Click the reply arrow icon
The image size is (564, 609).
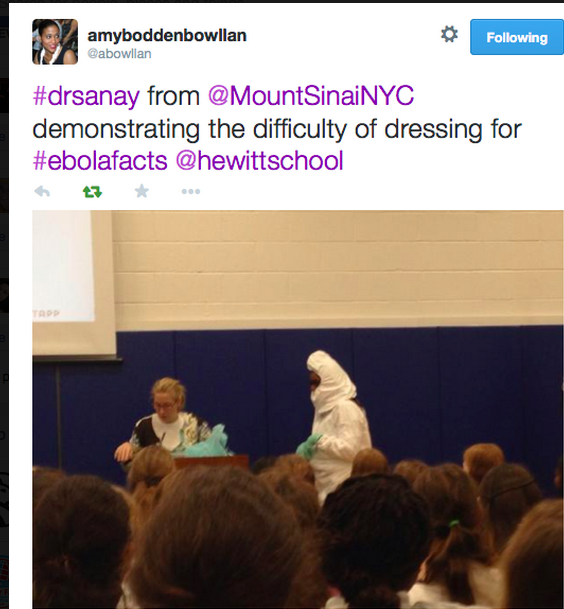pos(42,191)
